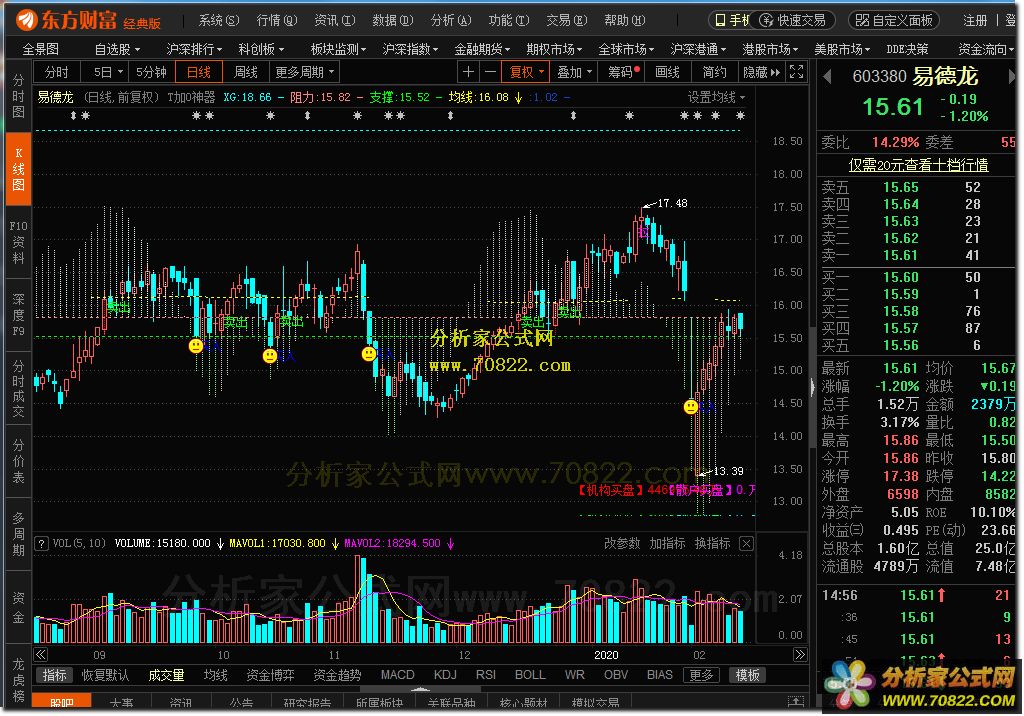The width and height of the screenshot is (1024, 716).
Task: Open the K线图 sidebar tab
Action: [18, 169]
